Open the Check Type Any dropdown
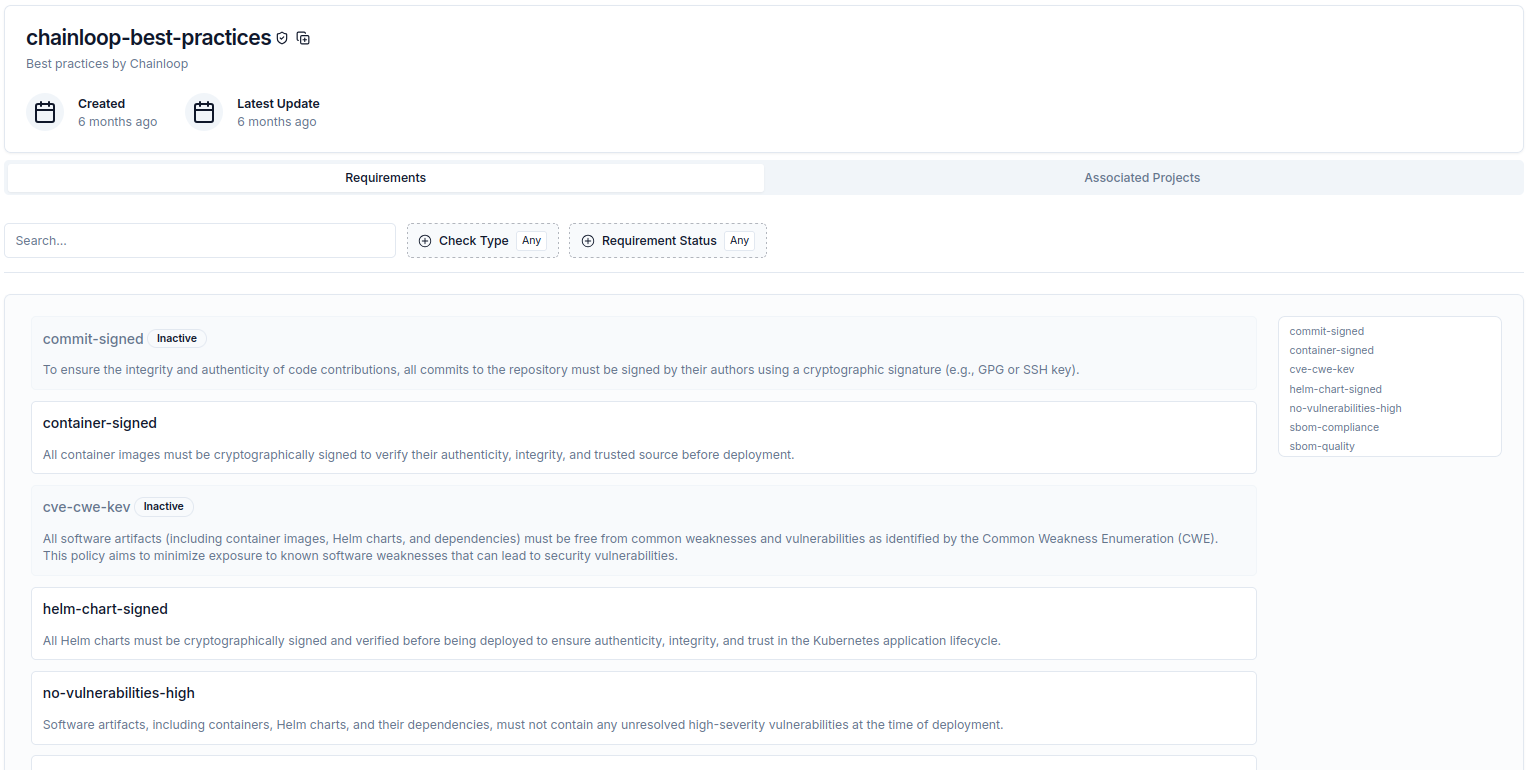The width and height of the screenshot is (1529, 770). [x=531, y=240]
